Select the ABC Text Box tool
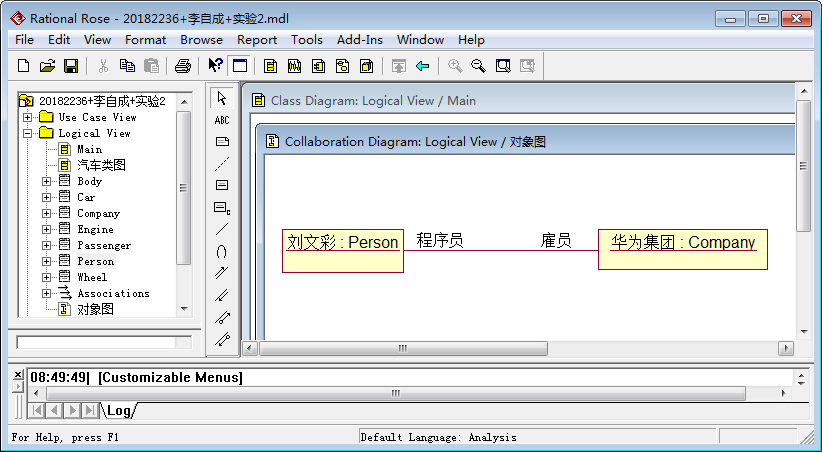822x452 pixels. [222, 120]
